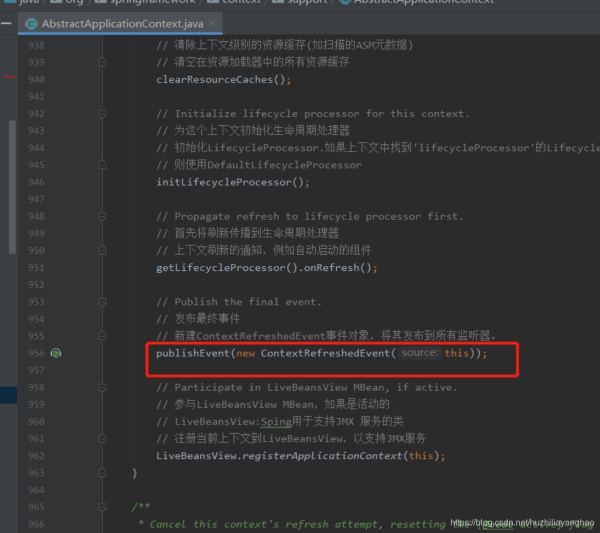Toggle fold marker at line 955
Screen dimensions: 600x533
point(102,336)
